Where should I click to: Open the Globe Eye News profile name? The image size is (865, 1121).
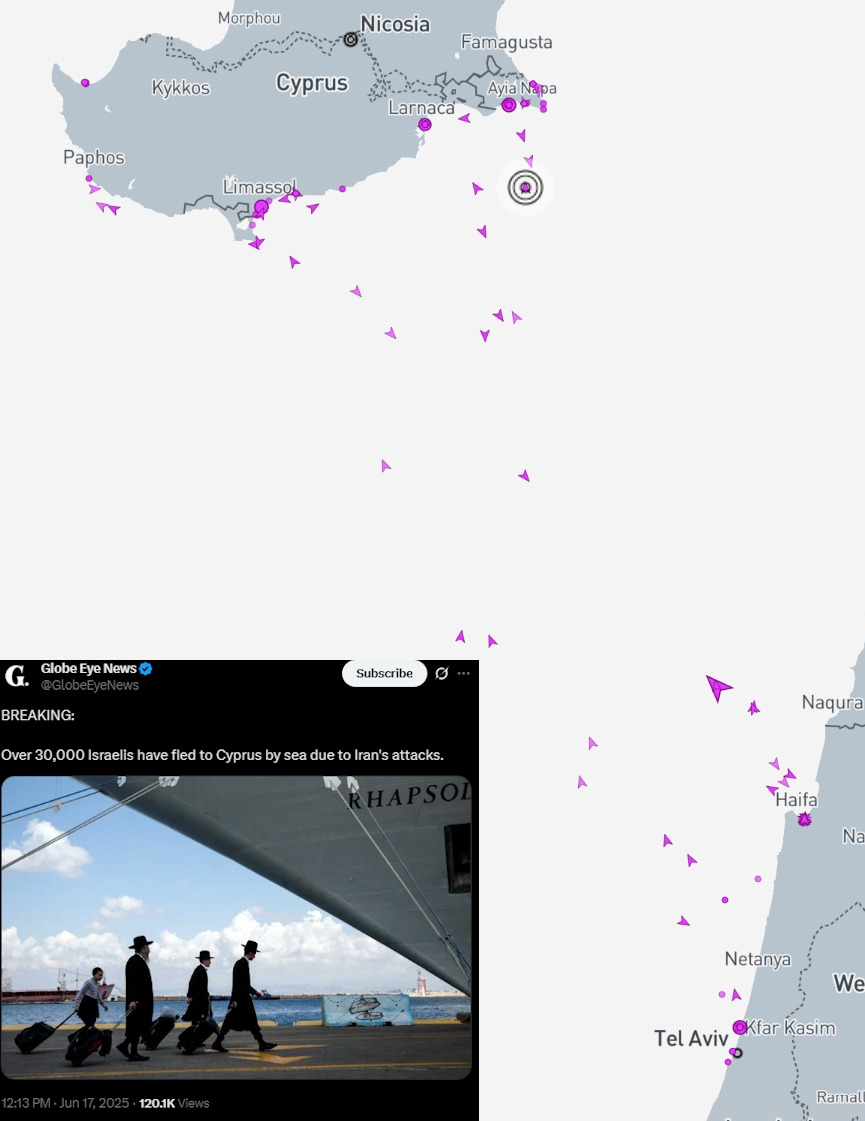click(x=89, y=668)
